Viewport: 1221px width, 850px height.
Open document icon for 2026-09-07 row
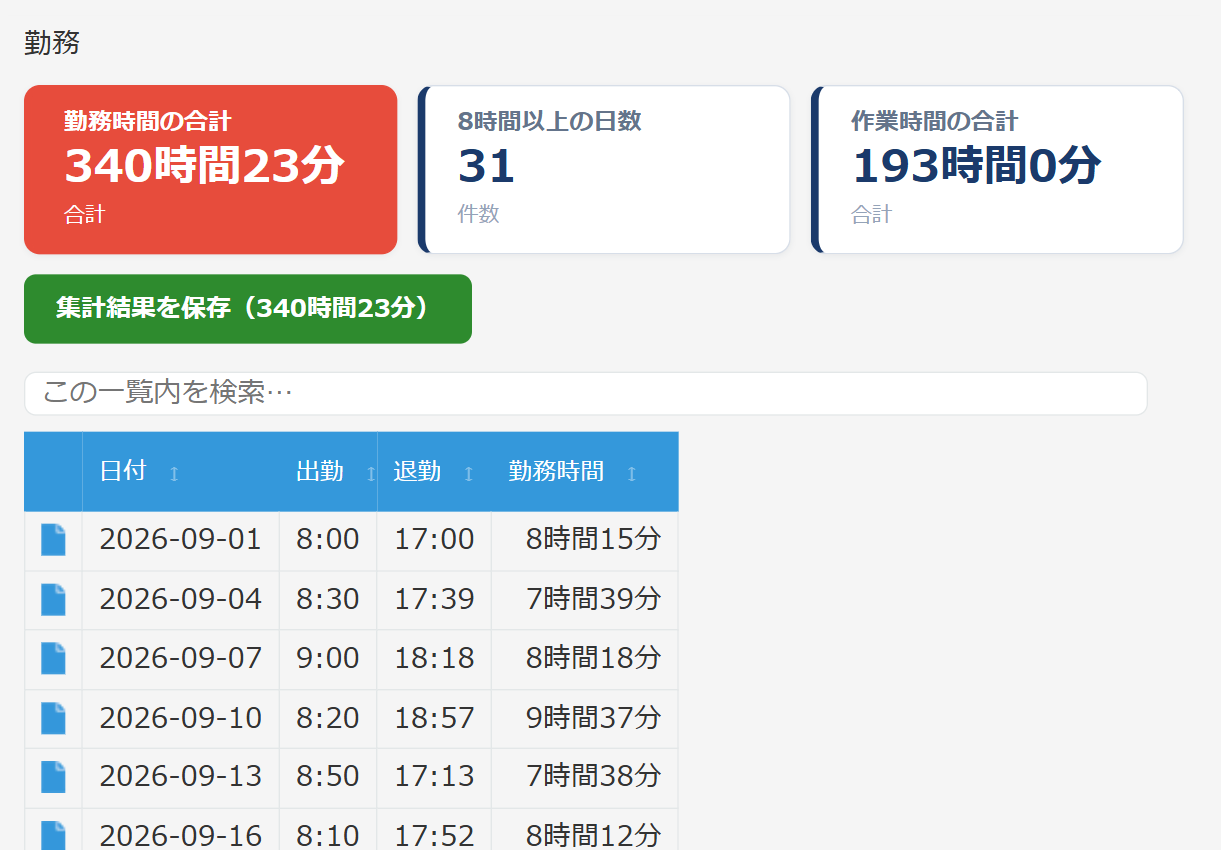tap(53, 658)
